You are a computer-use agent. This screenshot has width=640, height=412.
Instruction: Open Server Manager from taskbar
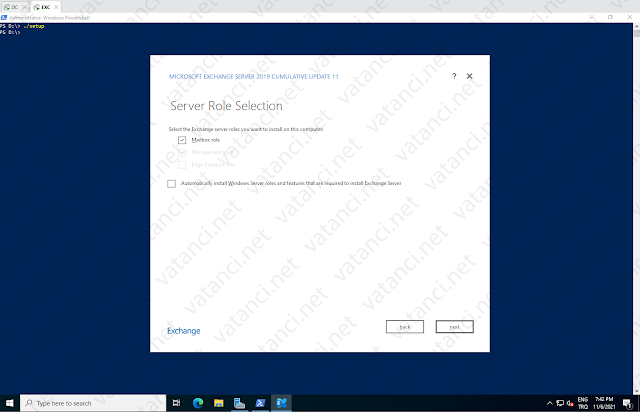[239, 403]
